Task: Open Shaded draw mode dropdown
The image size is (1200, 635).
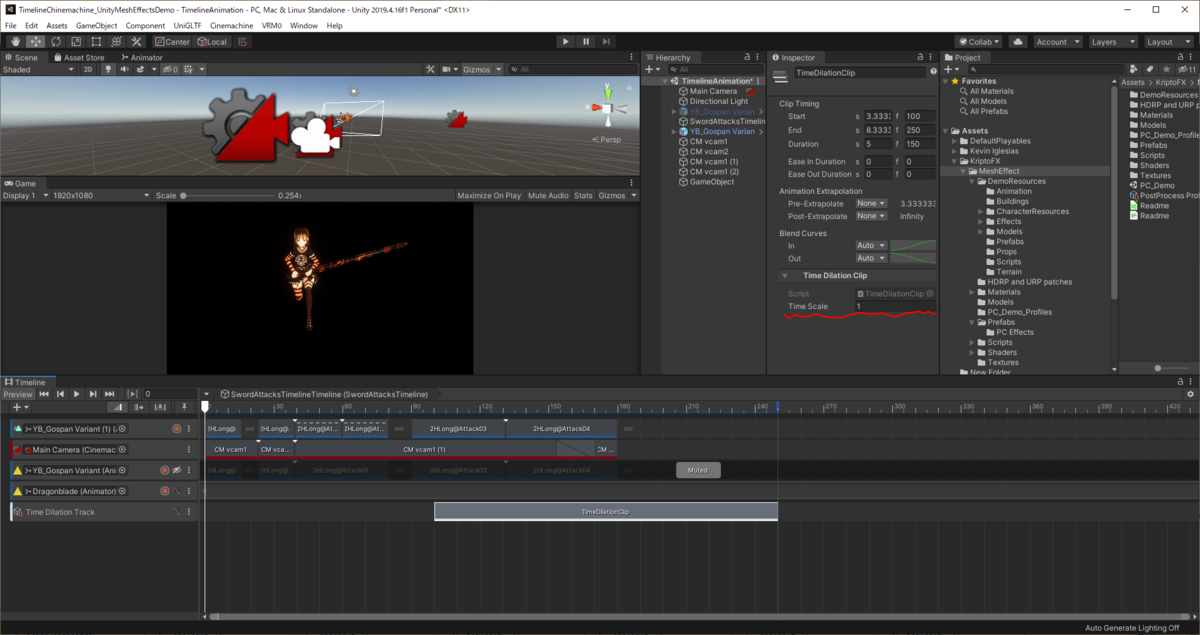Action: (38, 70)
